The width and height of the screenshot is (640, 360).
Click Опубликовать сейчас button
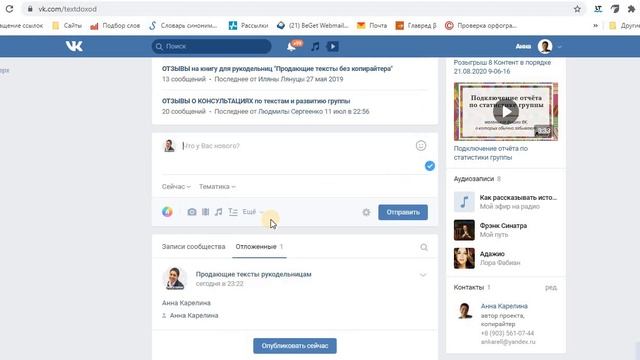(295, 346)
